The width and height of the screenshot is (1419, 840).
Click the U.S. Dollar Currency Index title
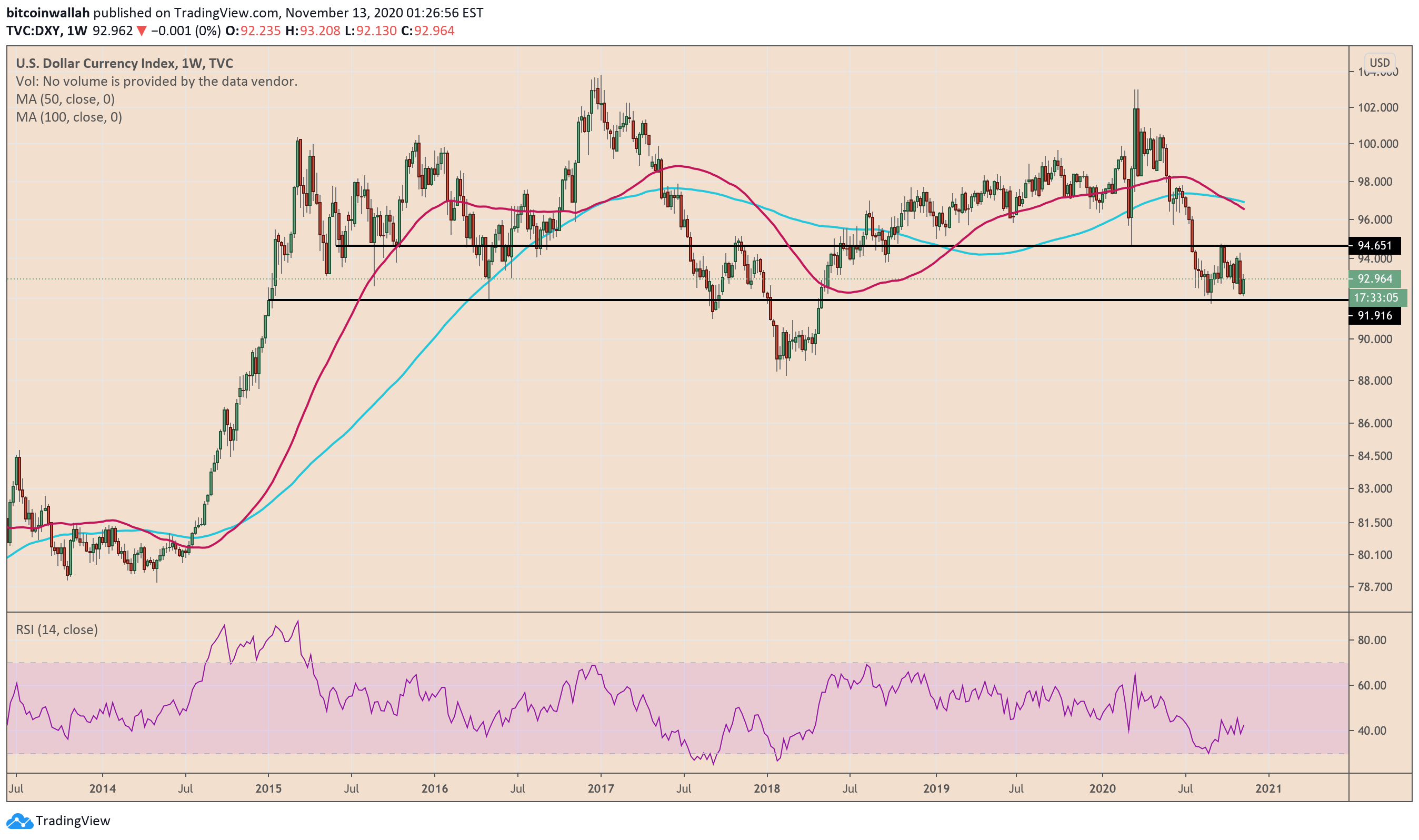click(x=124, y=63)
